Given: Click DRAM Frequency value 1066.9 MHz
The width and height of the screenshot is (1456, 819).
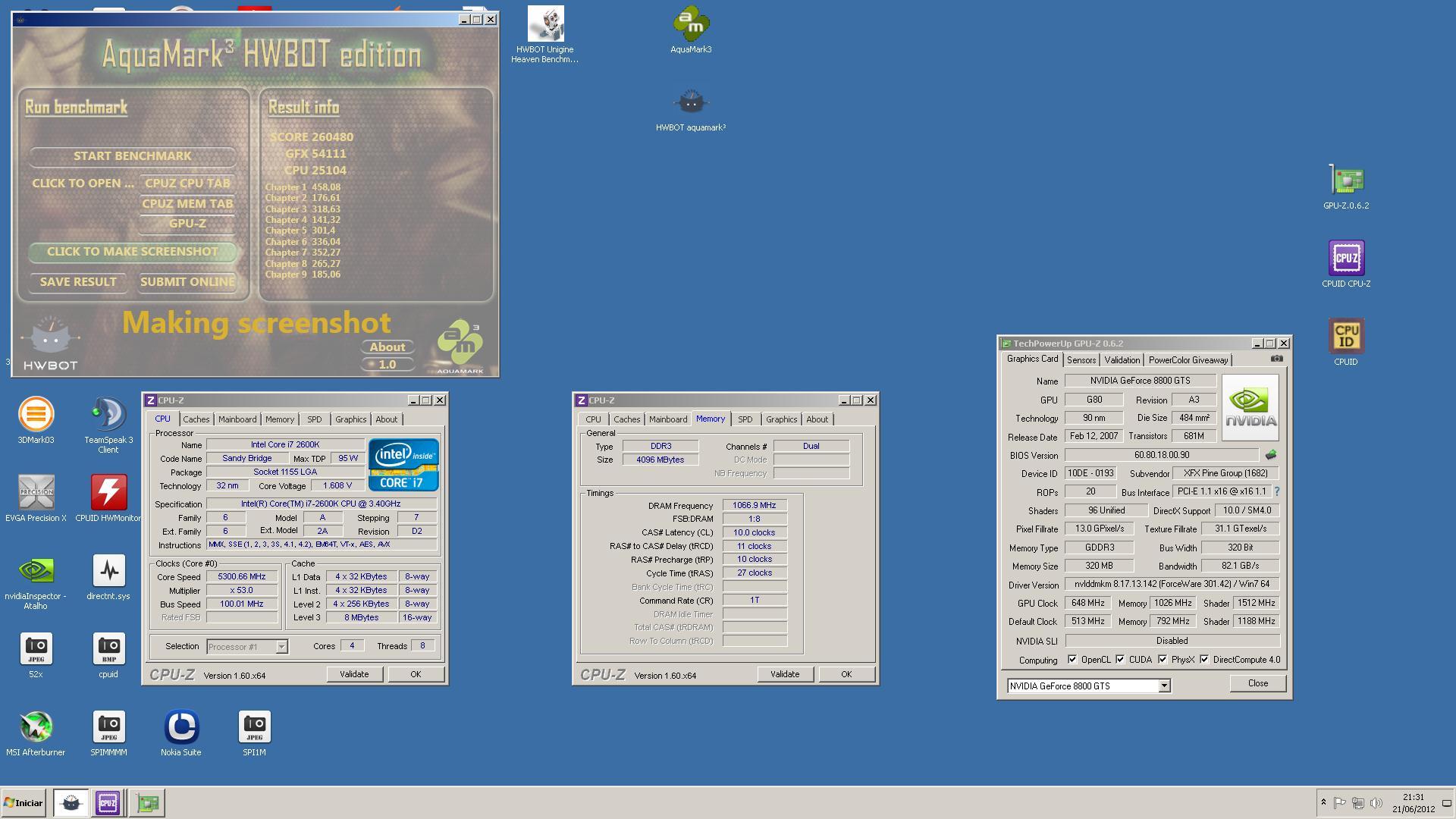Looking at the screenshot, I should click(x=755, y=506).
